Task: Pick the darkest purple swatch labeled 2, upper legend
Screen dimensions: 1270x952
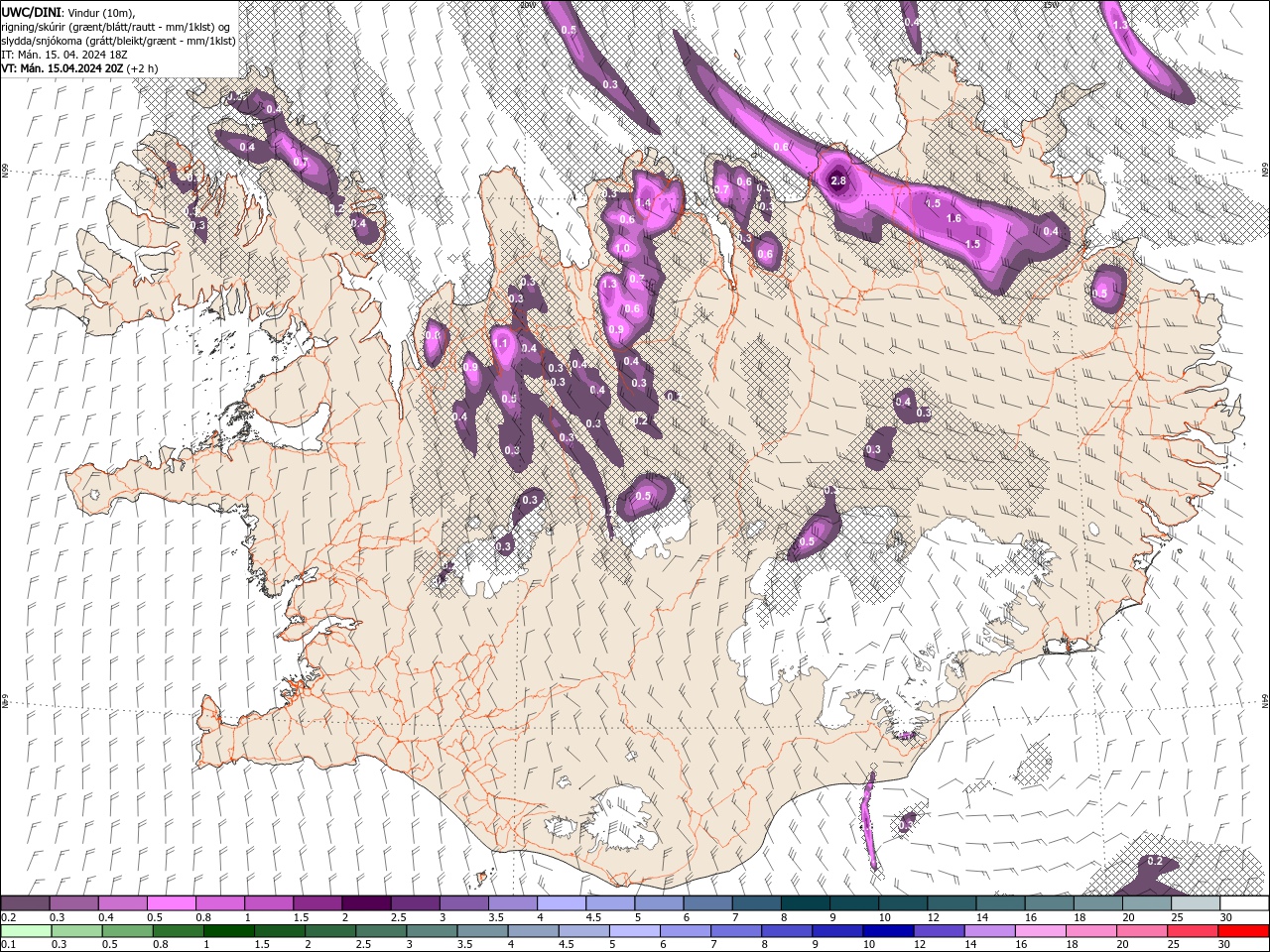Action: point(365,903)
